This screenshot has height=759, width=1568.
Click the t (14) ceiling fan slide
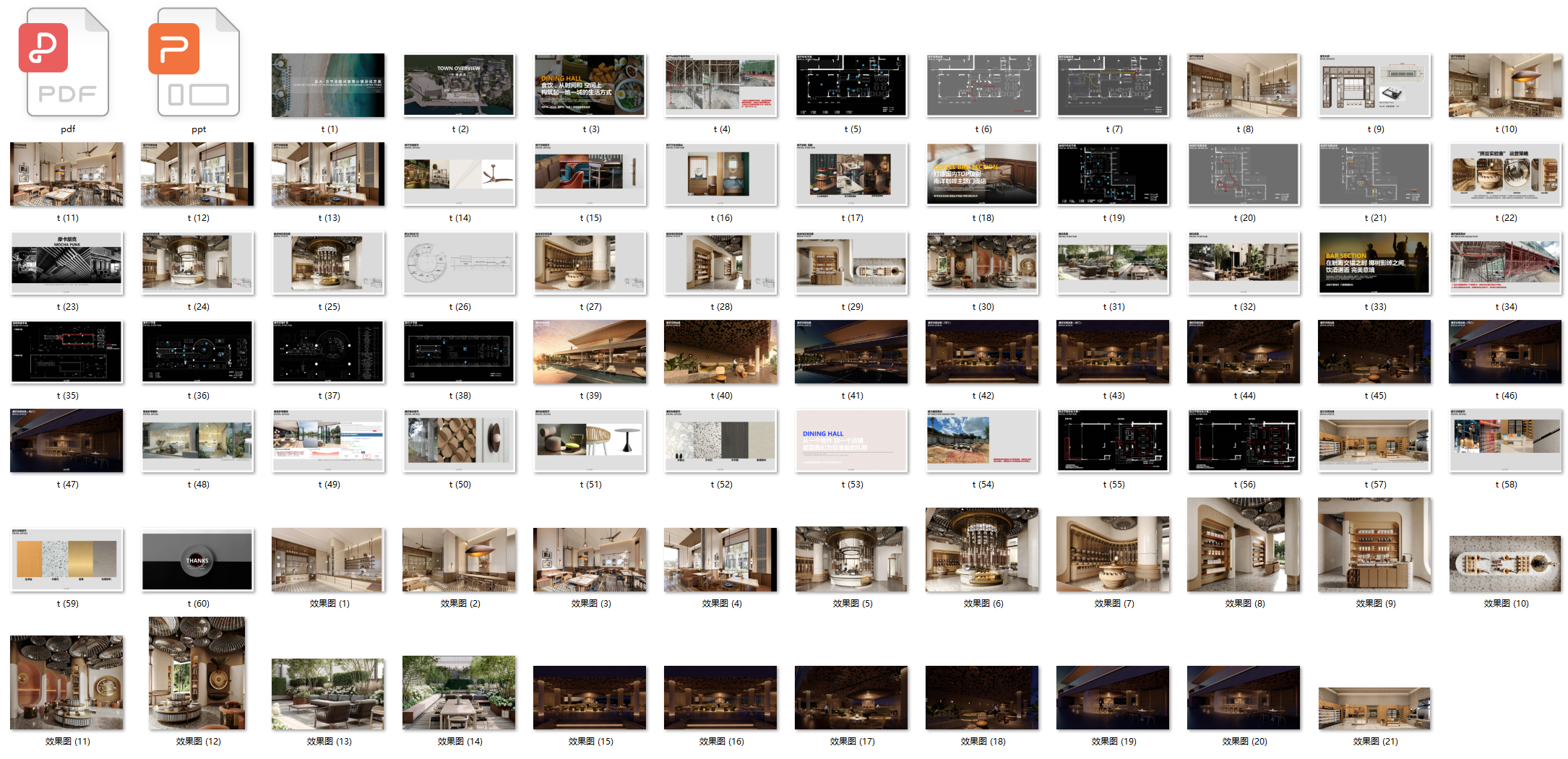(459, 174)
